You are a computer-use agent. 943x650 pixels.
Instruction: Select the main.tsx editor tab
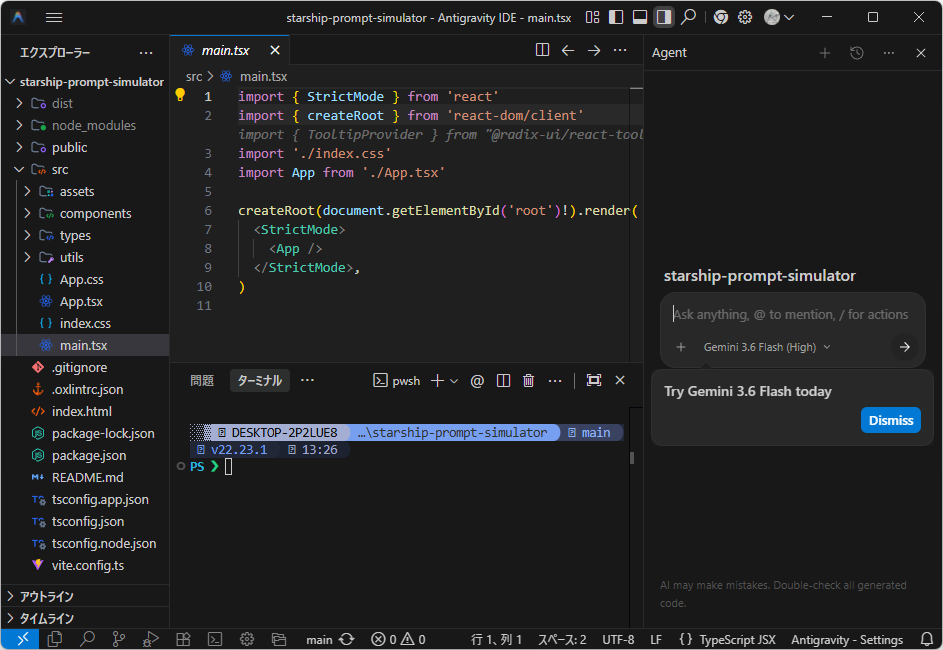pos(225,51)
